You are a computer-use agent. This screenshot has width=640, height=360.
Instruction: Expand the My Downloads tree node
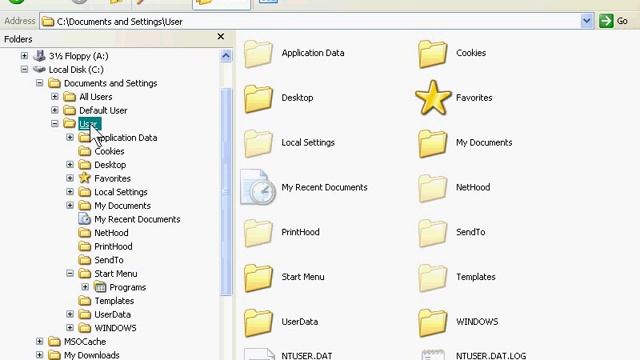click(x=40, y=355)
